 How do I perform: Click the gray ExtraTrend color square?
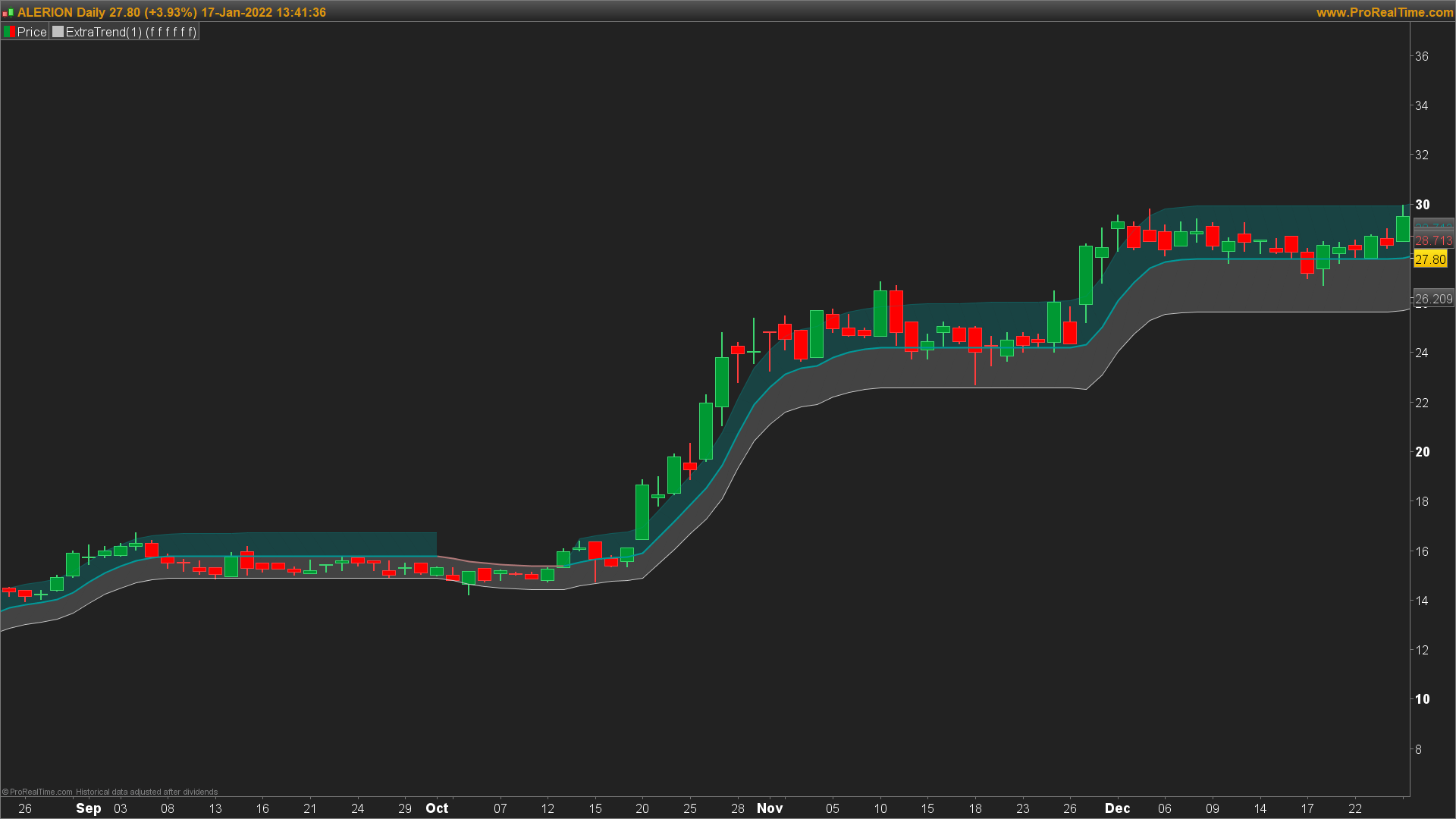tap(58, 32)
